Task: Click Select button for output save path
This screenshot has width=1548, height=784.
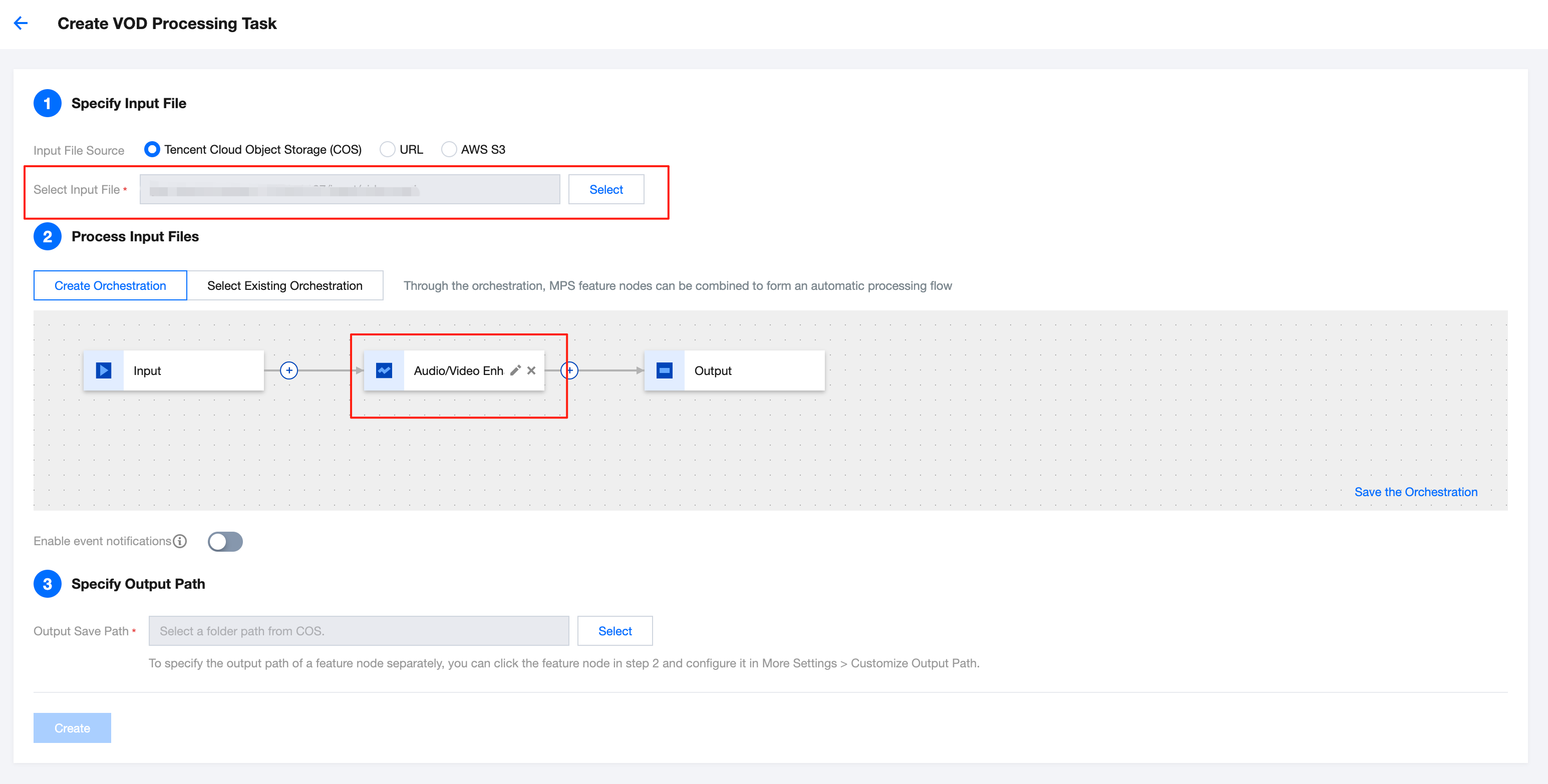Action: (615, 631)
